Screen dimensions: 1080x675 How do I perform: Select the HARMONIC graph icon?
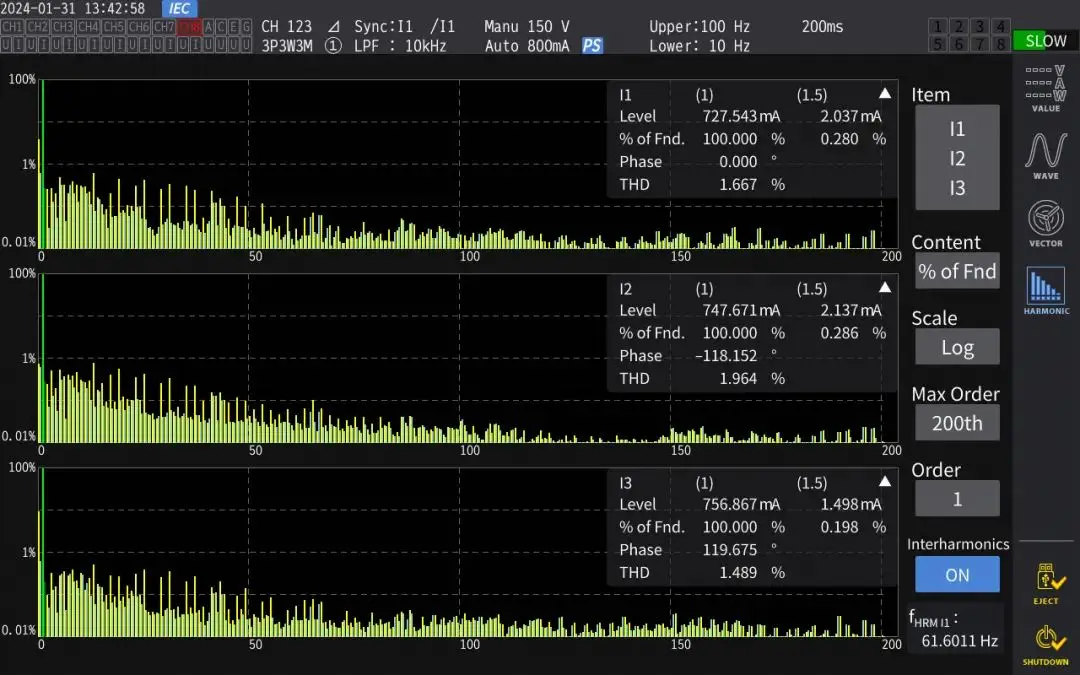1045,291
